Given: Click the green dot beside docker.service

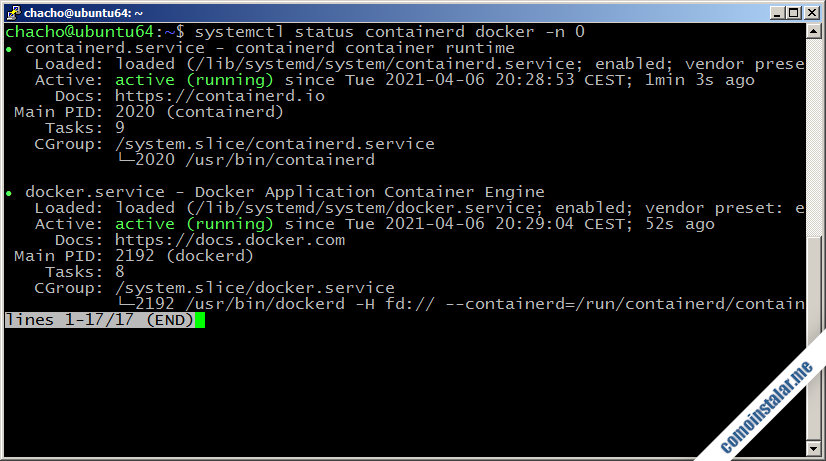Looking at the screenshot, I should (x=10, y=192).
